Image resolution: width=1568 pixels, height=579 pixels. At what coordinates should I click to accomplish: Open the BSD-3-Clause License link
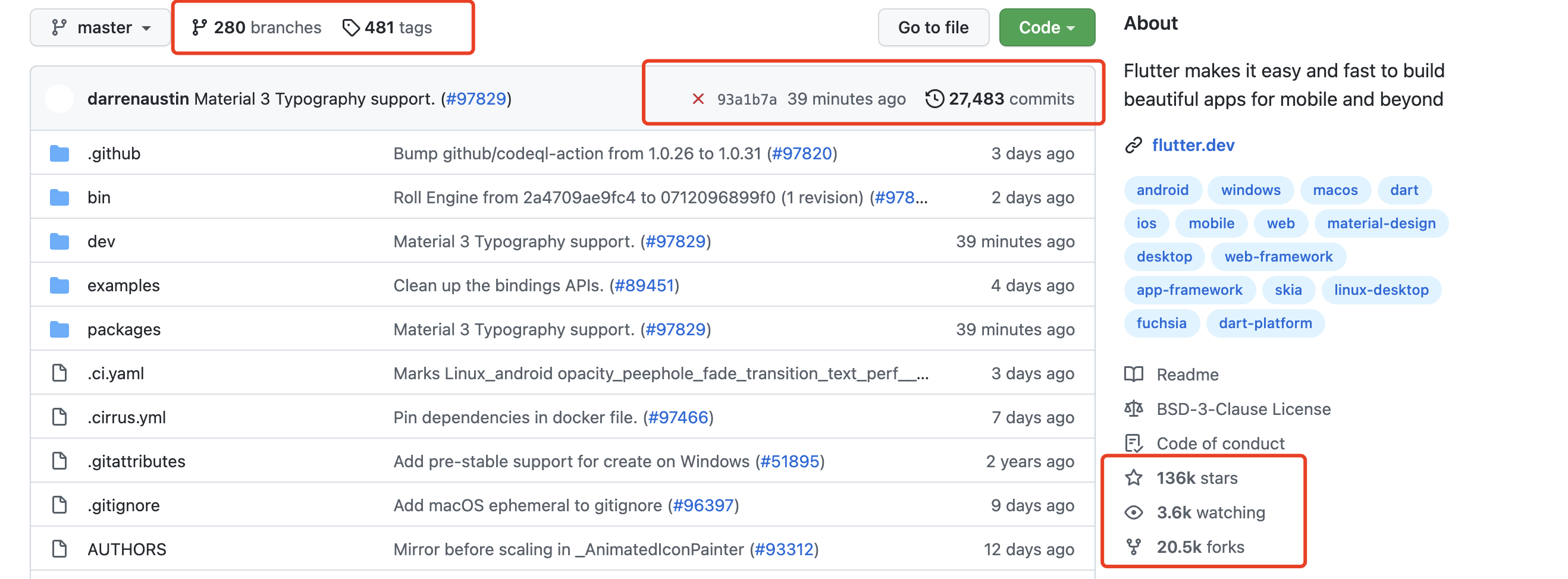[x=1244, y=410]
